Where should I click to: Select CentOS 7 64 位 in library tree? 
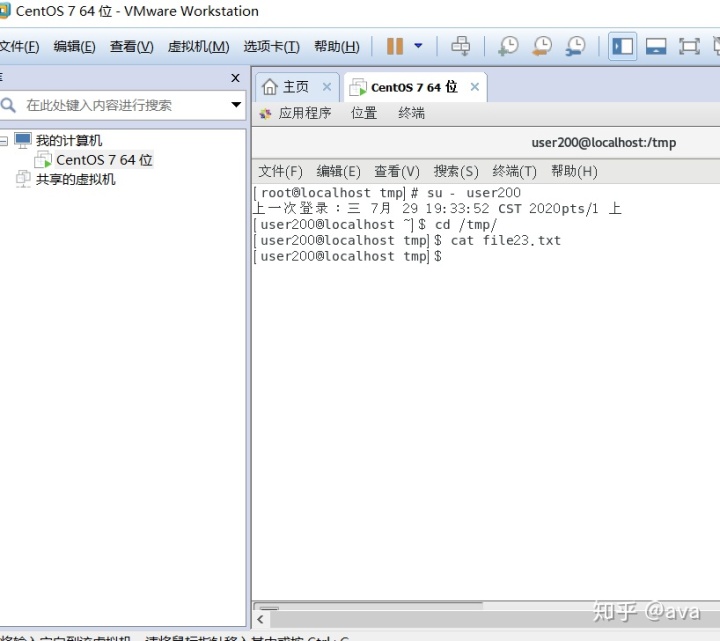(104, 160)
